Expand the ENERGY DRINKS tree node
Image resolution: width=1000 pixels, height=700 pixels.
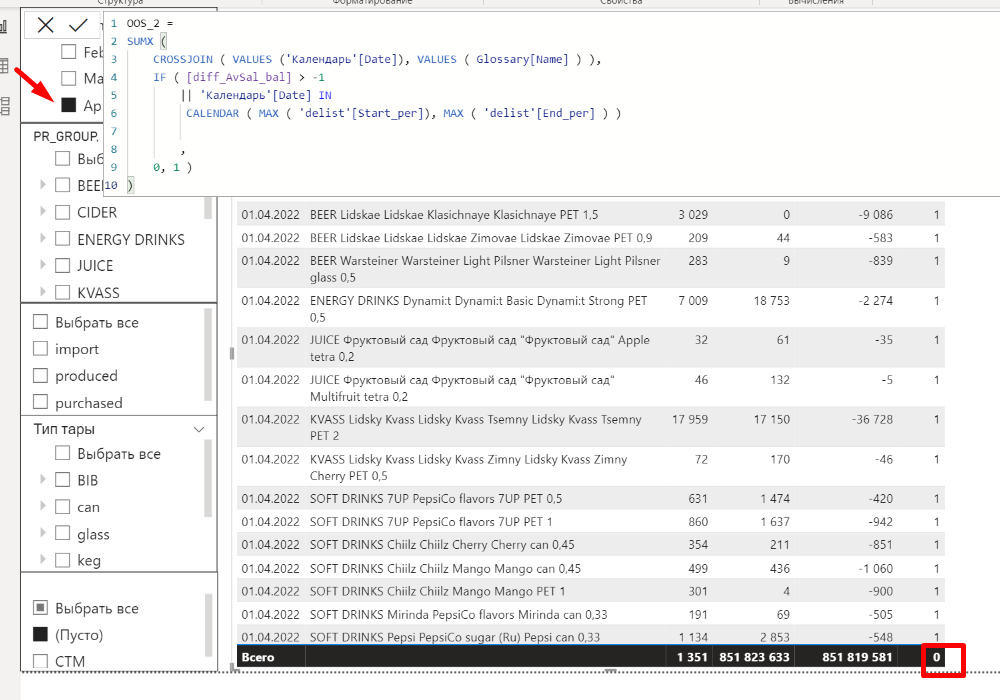43,238
